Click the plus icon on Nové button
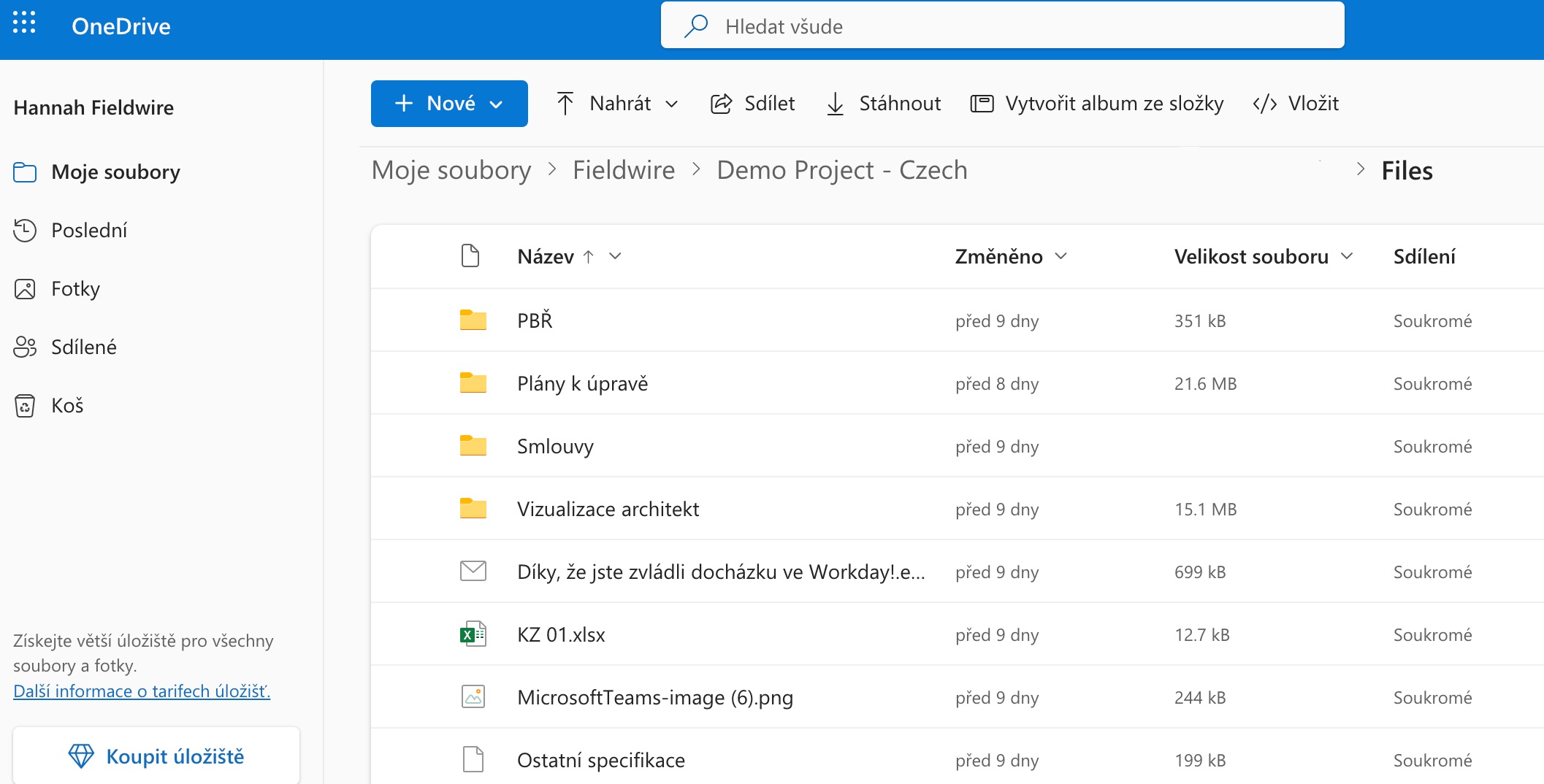 coord(404,104)
